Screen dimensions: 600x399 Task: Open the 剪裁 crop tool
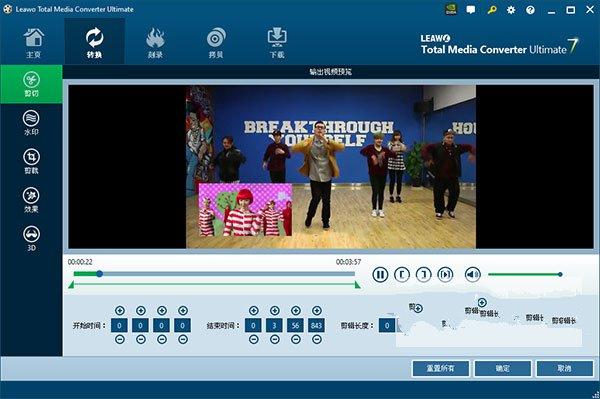pos(31,161)
